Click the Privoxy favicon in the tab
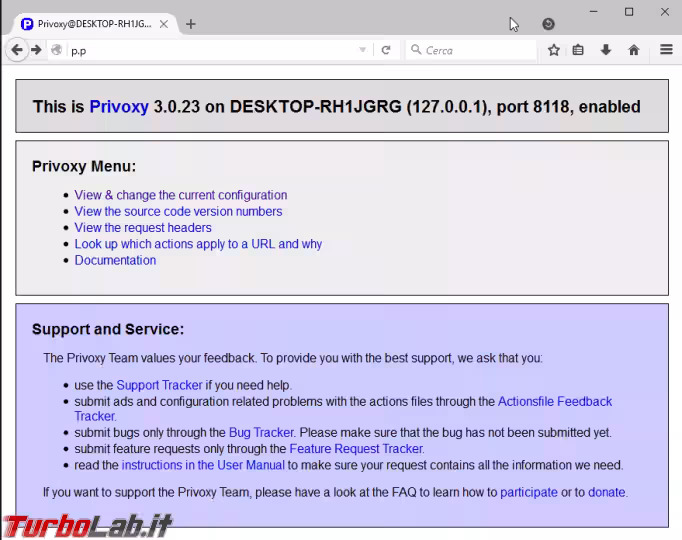This screenshot has width=682, height=540. pyautogui.click(x=27, y=24)
